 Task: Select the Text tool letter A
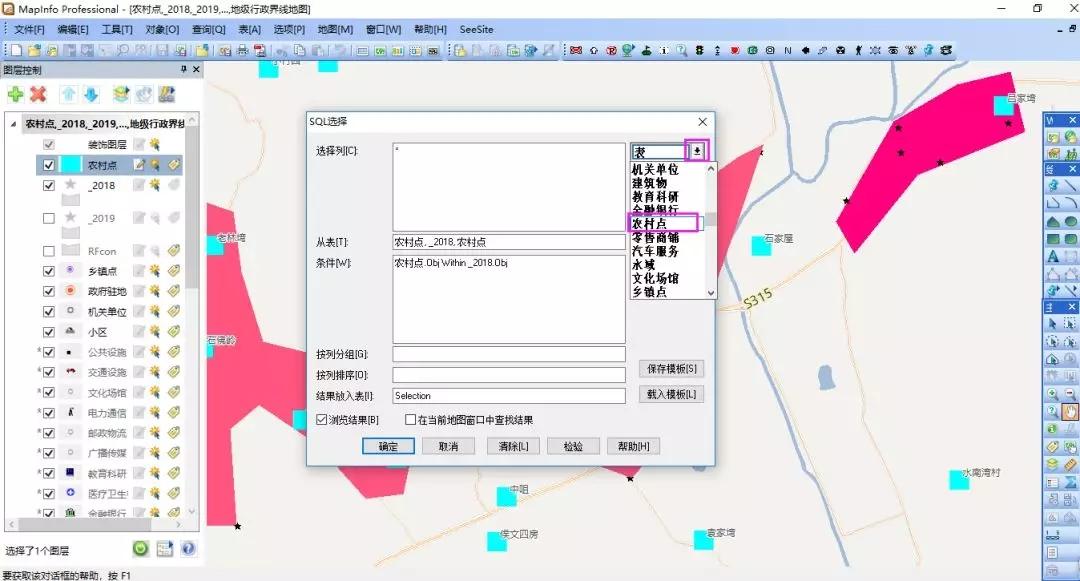click(x=1052, y=257)
